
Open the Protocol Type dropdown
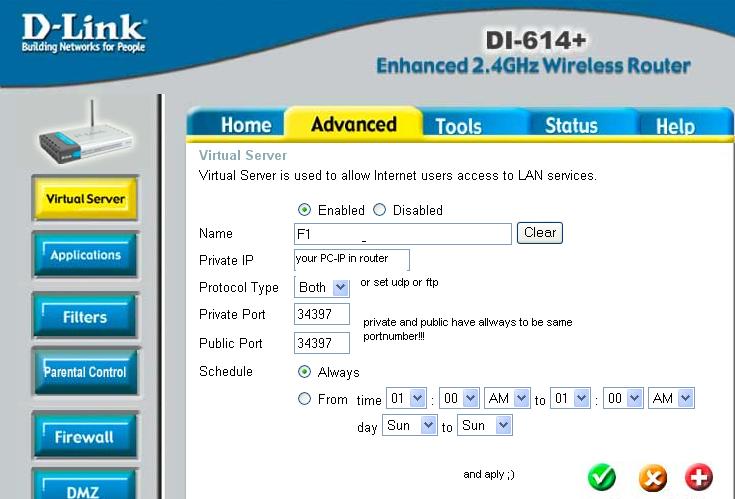pyautogui.click(x=322, y=287)
